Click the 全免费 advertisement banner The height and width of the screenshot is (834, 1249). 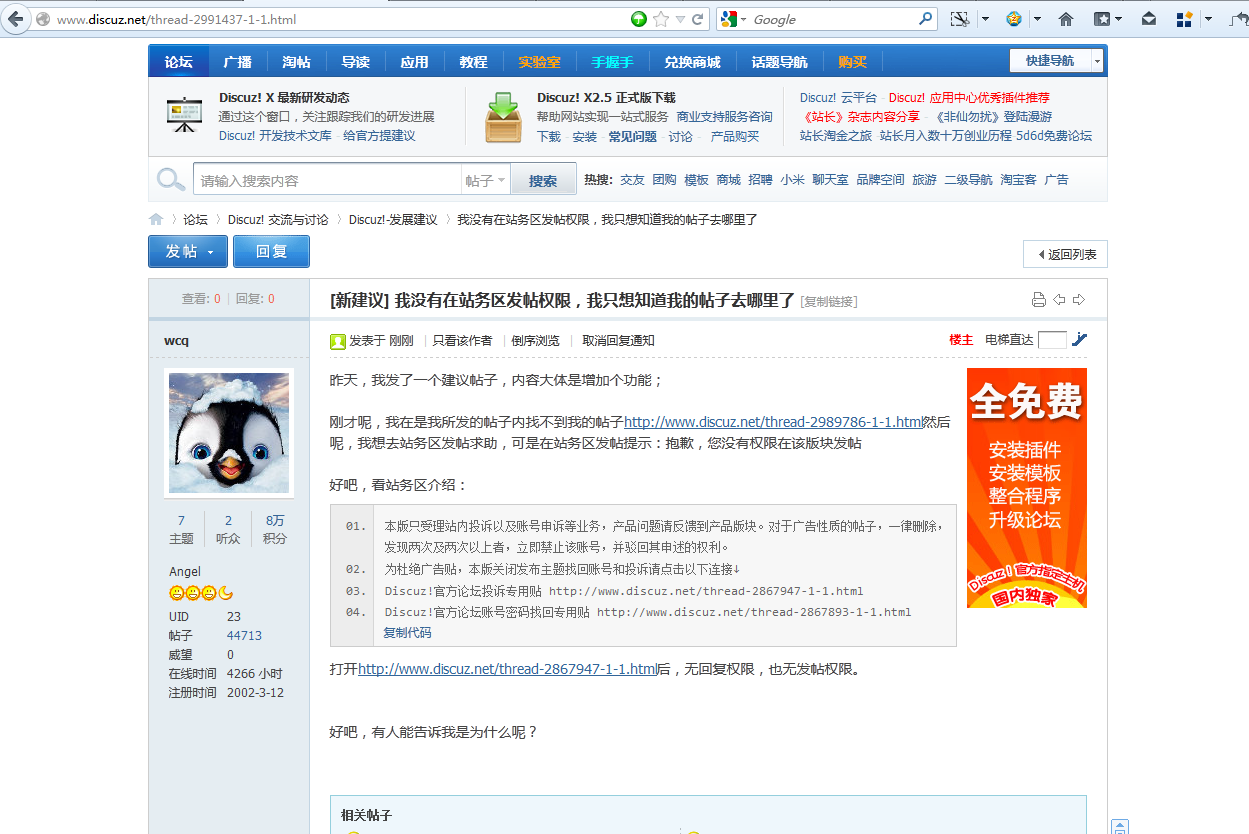click(x=1026, y=488)
